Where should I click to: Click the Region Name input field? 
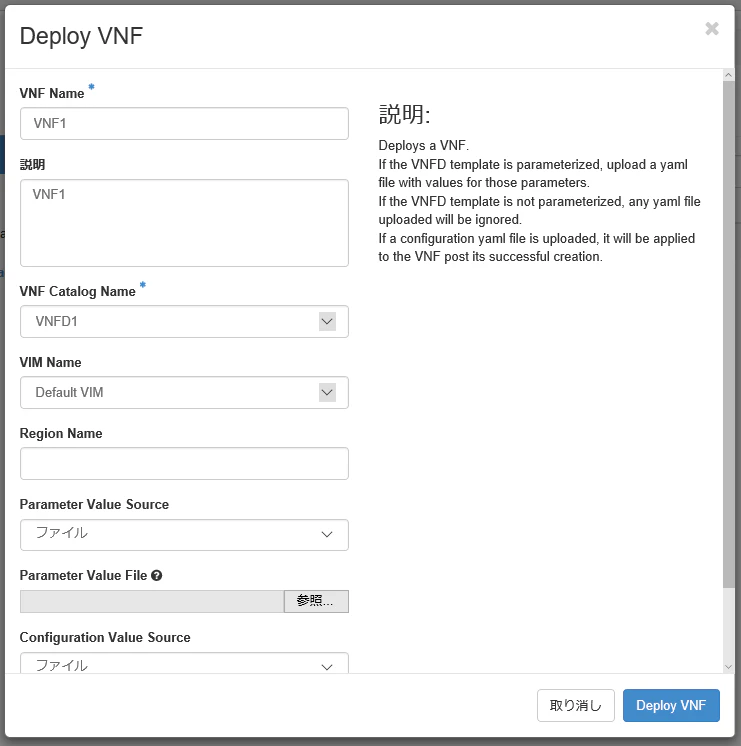pos(184,463)
